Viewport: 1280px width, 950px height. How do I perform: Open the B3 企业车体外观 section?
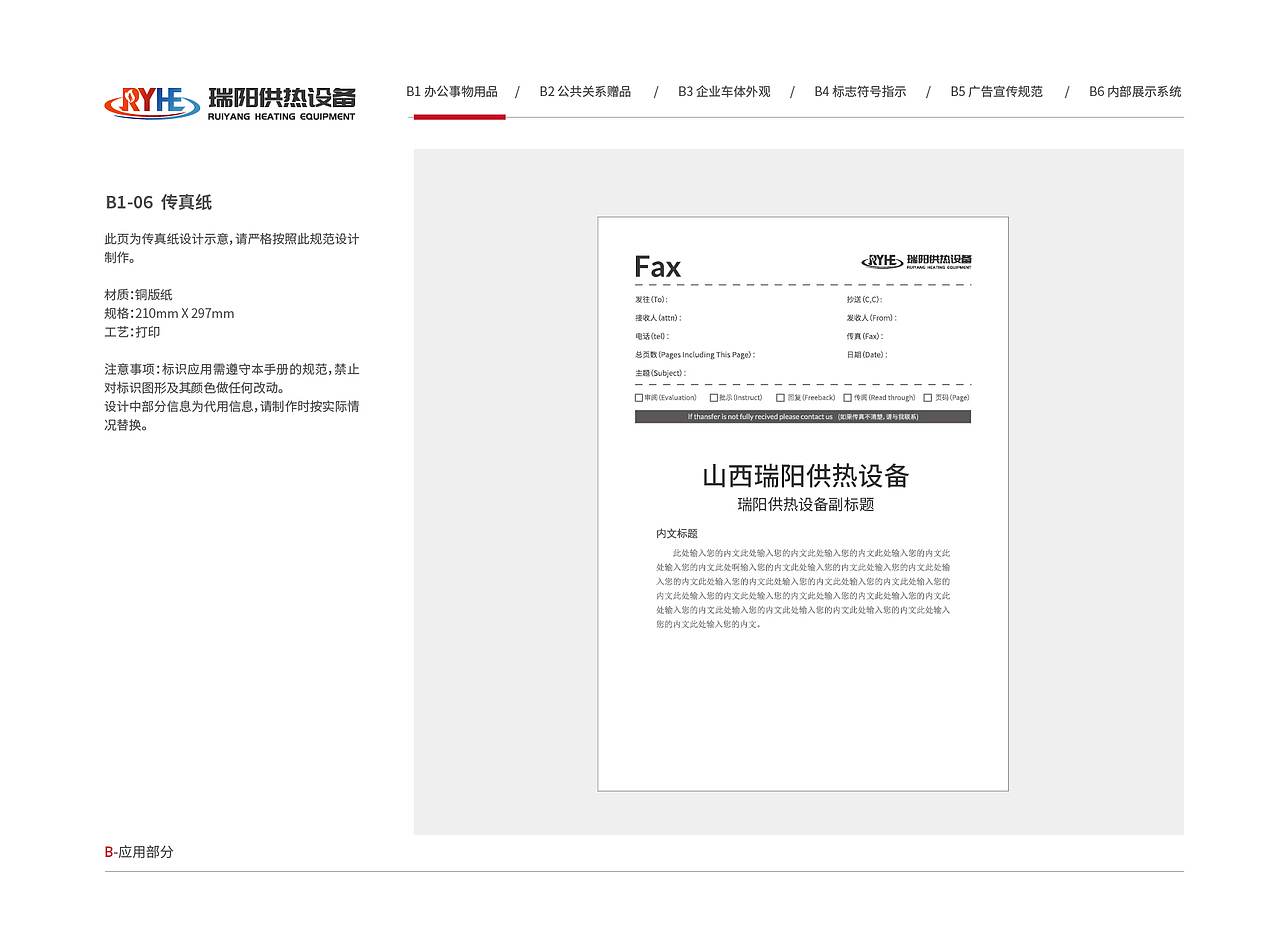723,91
